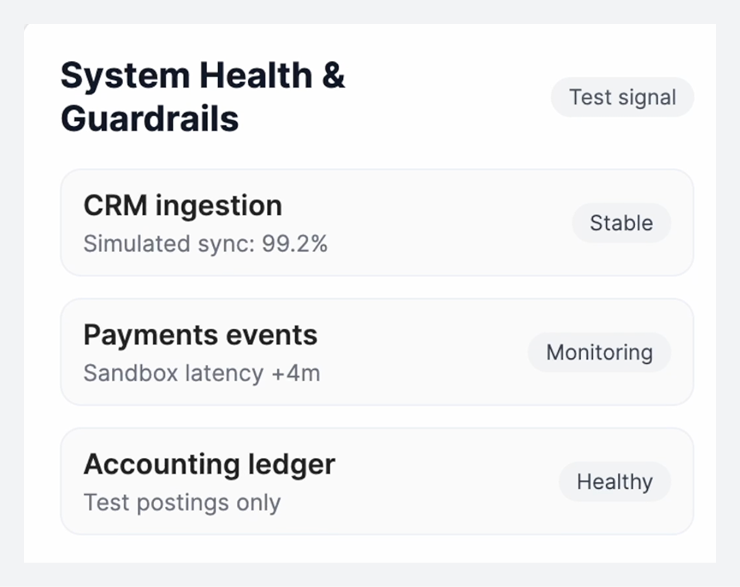Click Simulated sync: 99.2% text
Screen dimensions: 740x587
click(205, 243)
